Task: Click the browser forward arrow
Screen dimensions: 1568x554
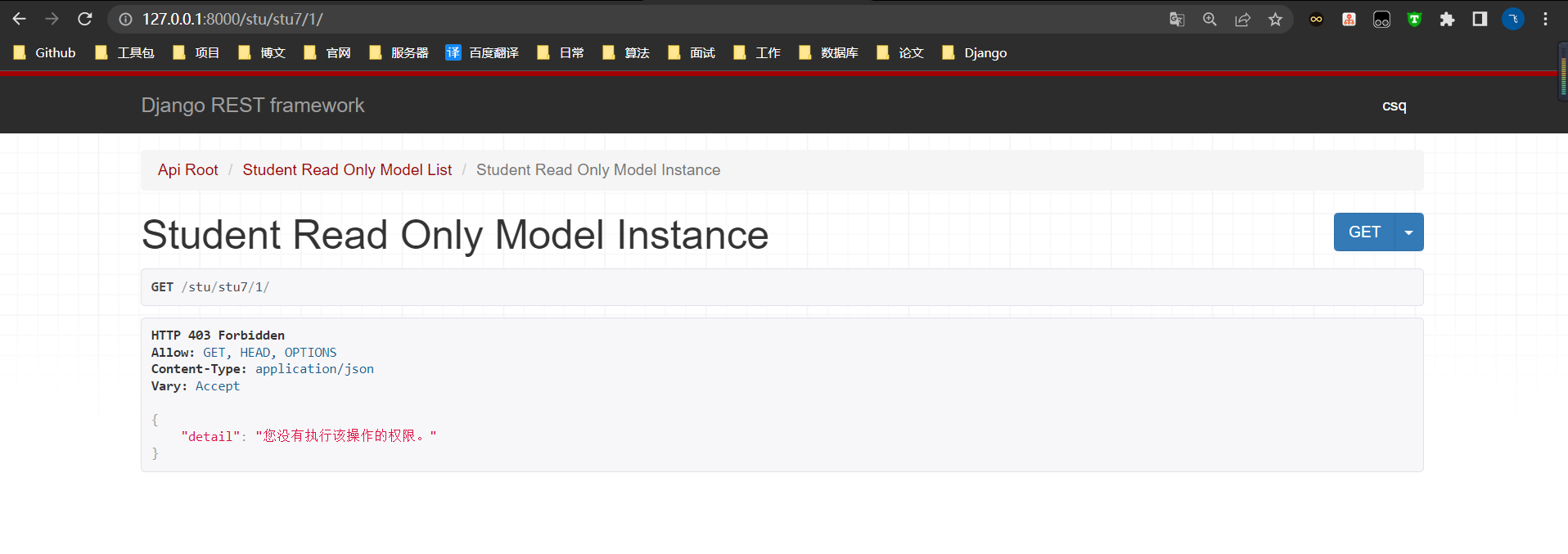Action: click(52, 19)
